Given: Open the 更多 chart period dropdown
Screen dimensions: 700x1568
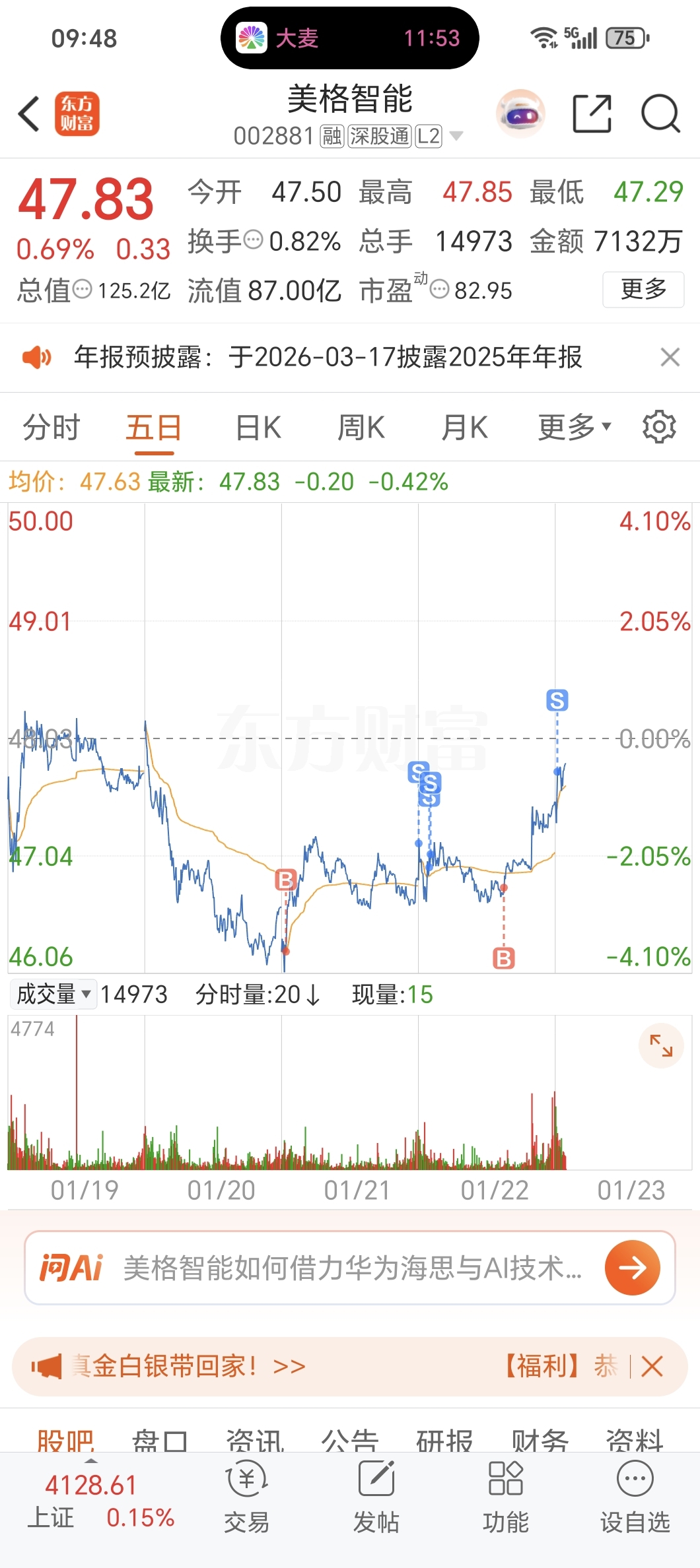Looking at the screenshot, I should [x=574, y=427].
